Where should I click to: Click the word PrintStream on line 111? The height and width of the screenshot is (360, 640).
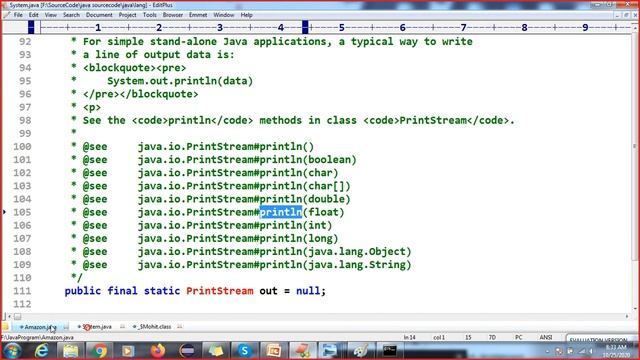(x=220, y=291)
